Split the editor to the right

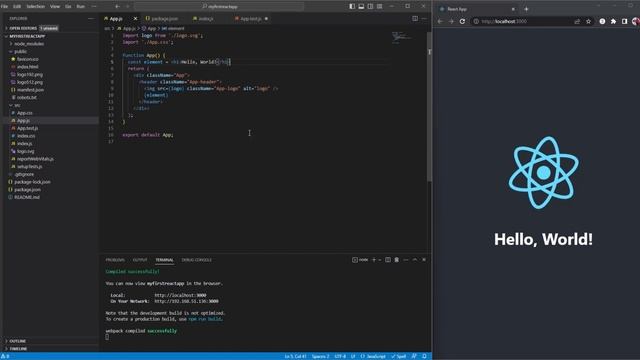[x=415, y=18]
